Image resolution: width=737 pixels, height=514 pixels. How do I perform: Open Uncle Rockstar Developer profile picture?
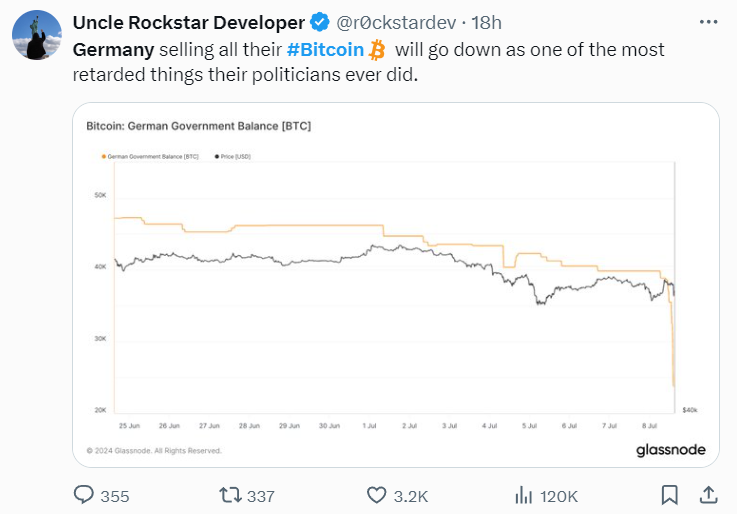37,35
